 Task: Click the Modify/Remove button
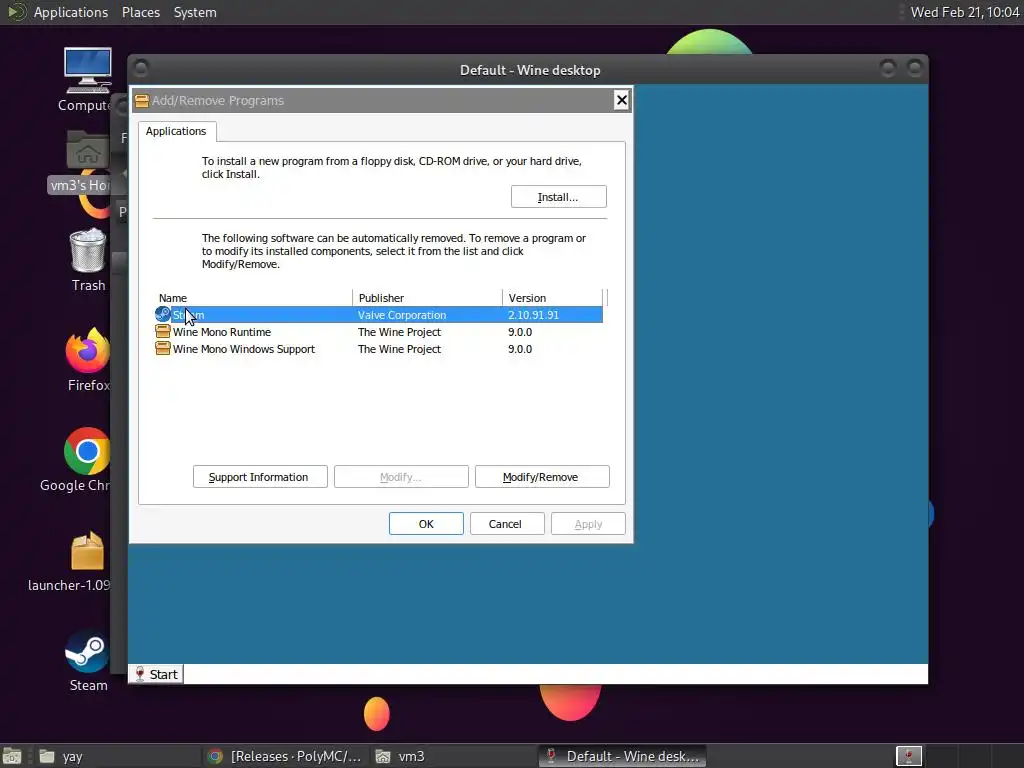pyautogui.click(x=542, y=477)
